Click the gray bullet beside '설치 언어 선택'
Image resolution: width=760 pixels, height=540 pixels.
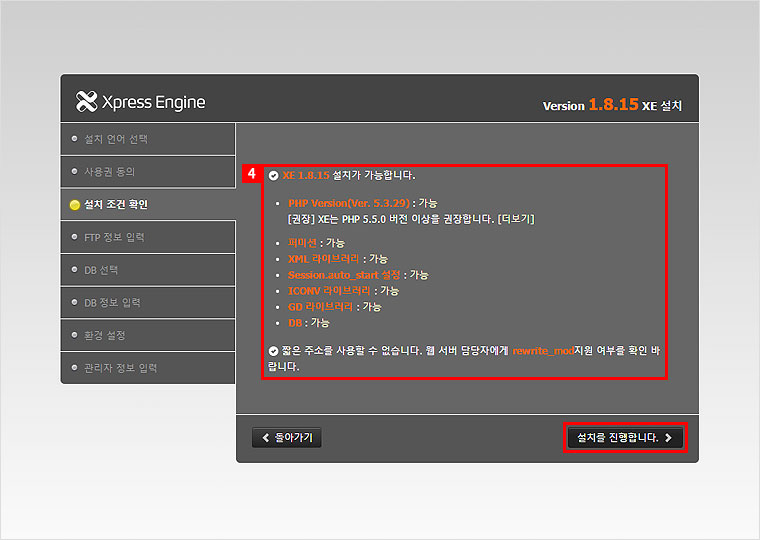75,139
